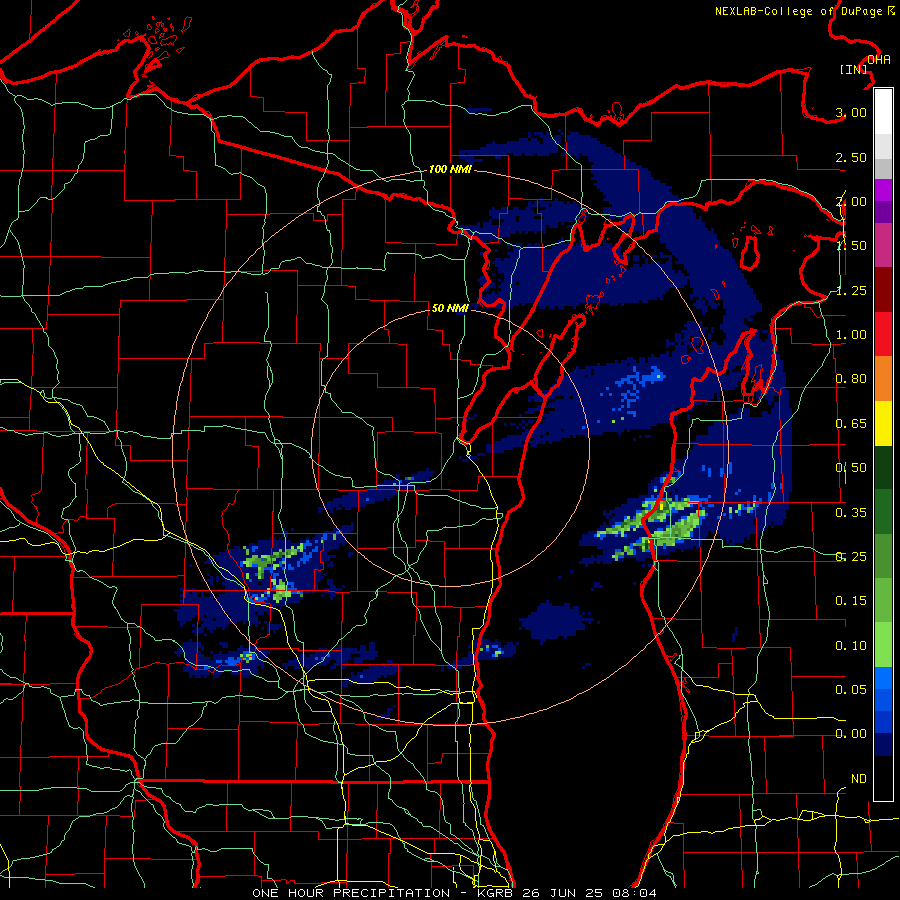
Task: Select the bright red legend swatch
Action: tap(883, 334)
